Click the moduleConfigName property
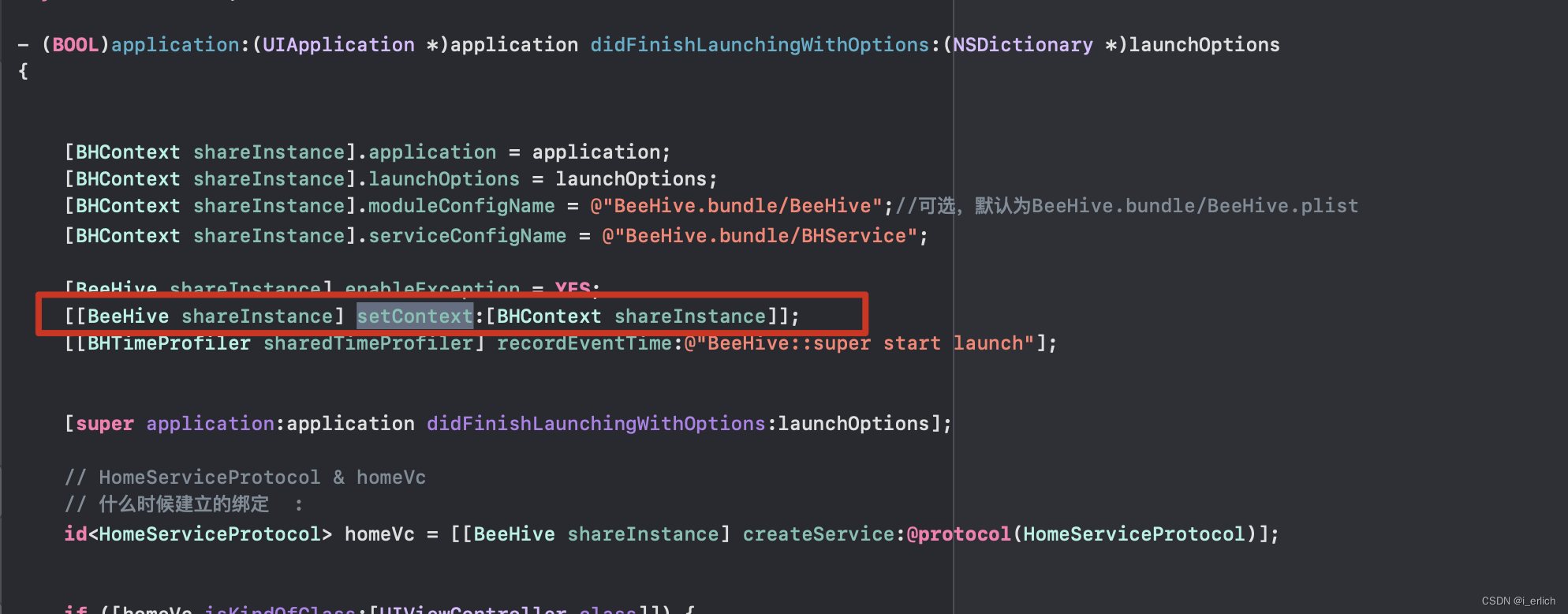This screenshot has height=614, width=1568. [x=461, y=206]
